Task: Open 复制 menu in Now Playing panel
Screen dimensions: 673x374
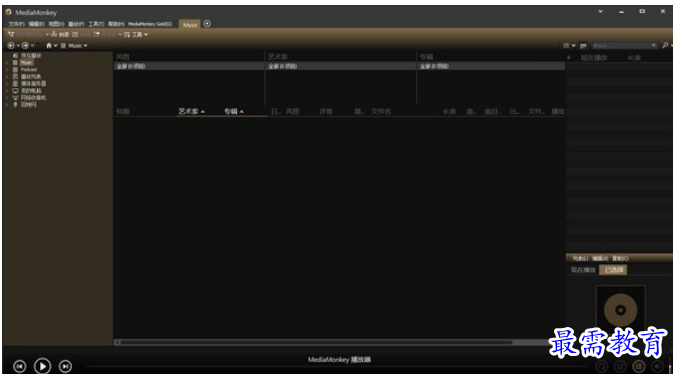Action: 620,258
